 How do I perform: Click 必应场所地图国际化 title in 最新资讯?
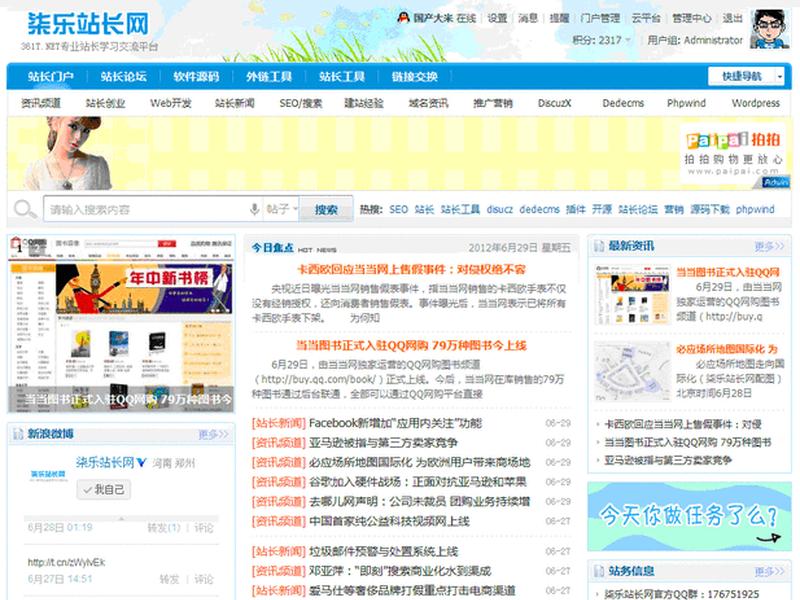727,349
